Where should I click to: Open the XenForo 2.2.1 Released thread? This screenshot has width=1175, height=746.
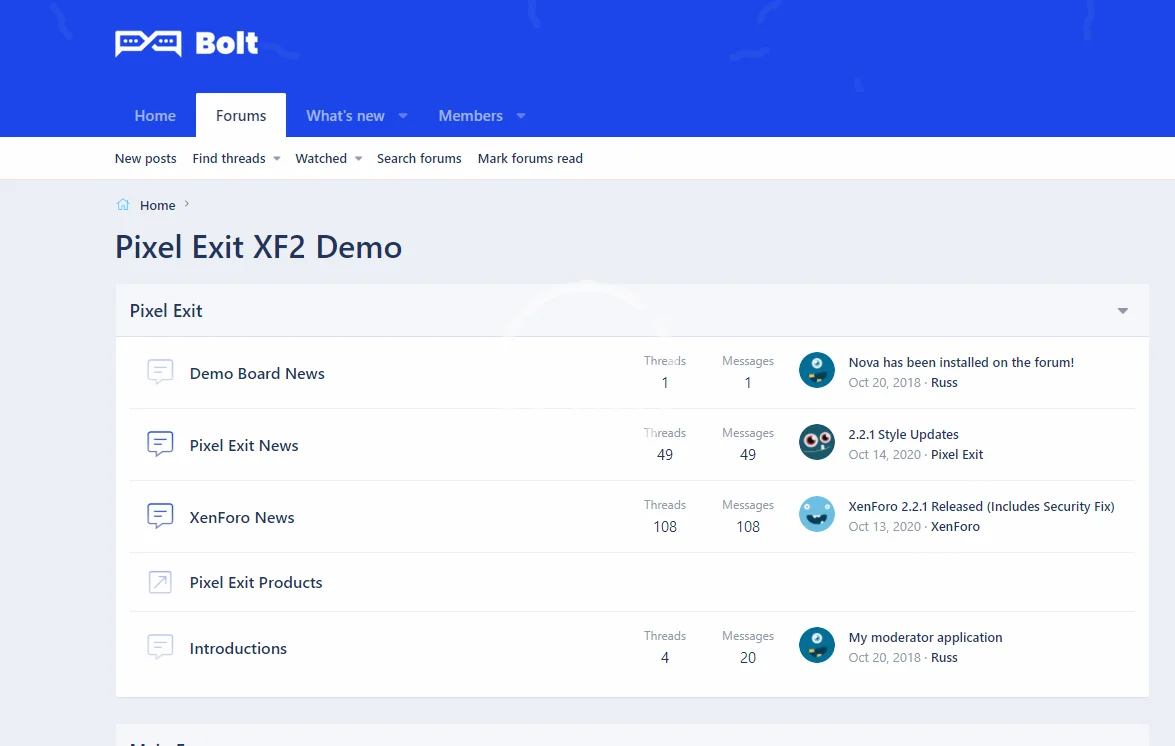pyautogui.click(x=981, y=507)
